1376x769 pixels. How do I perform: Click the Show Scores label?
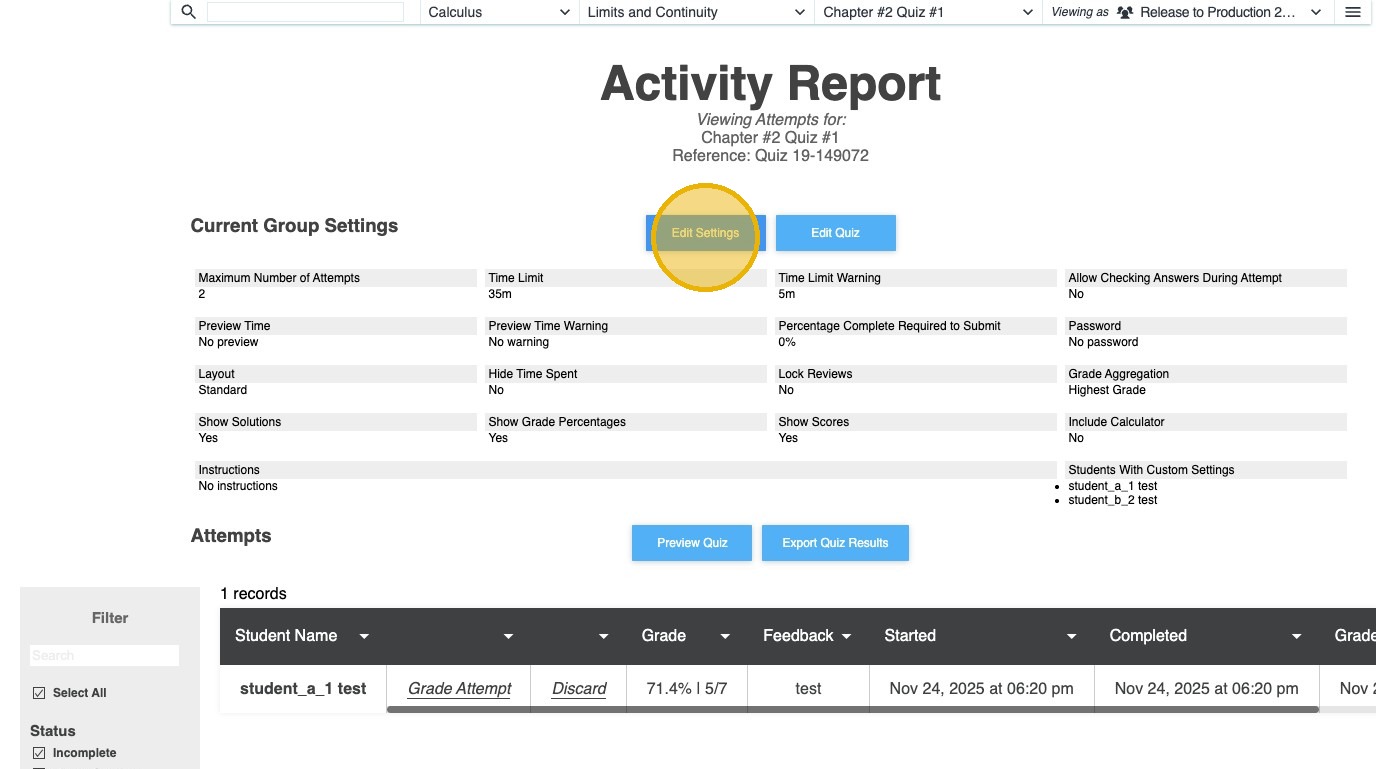[814, 422]
